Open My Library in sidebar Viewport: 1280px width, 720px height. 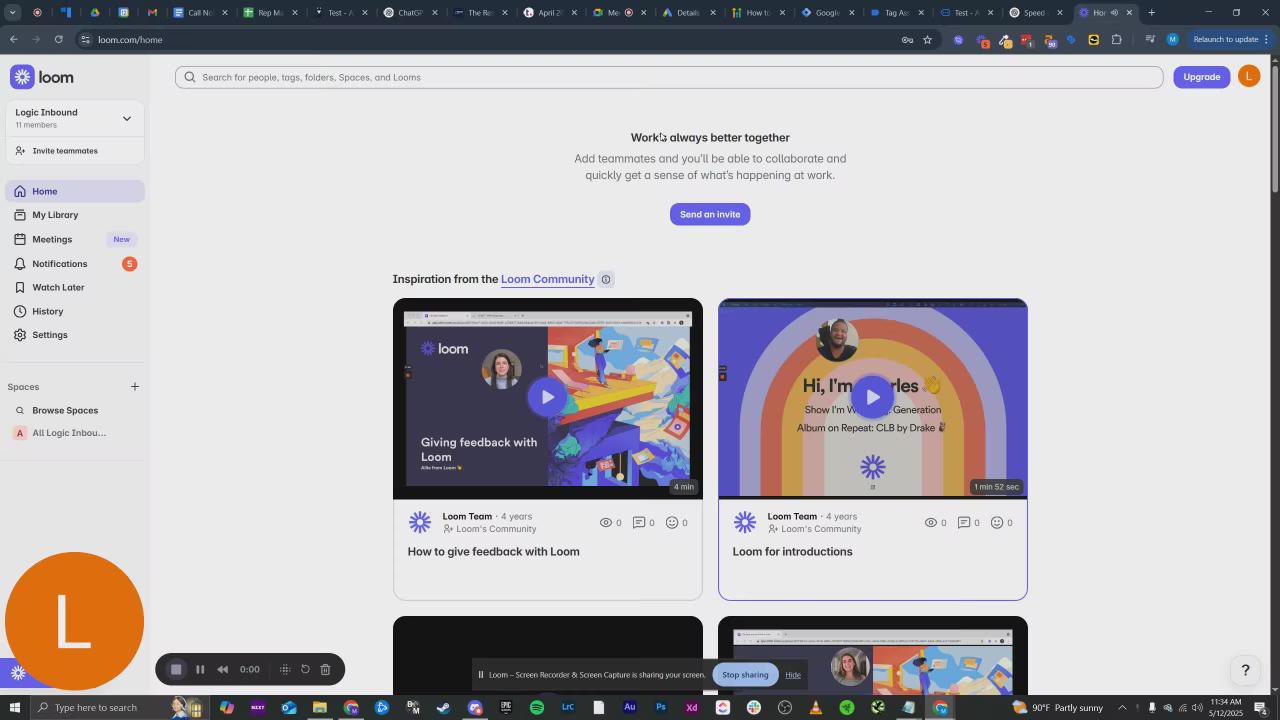coord(75,215)
